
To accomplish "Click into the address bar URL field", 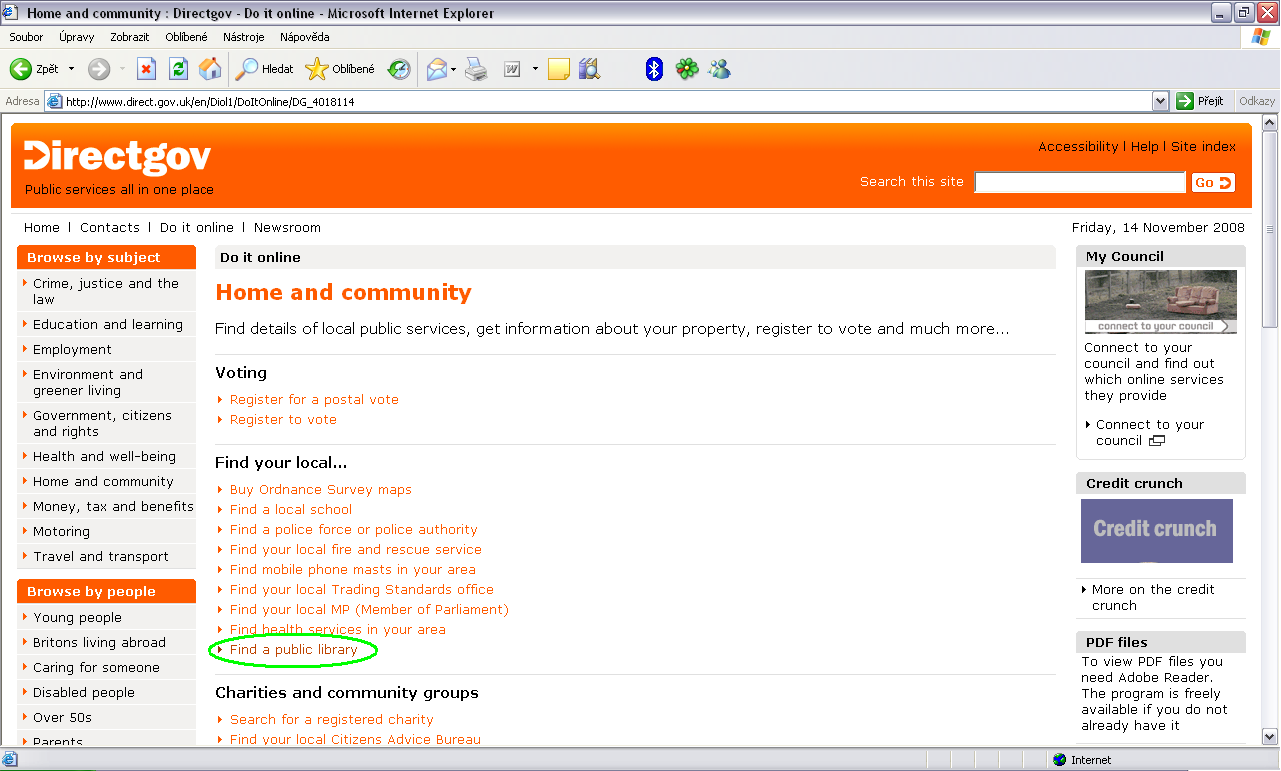I will click(600, 101).
